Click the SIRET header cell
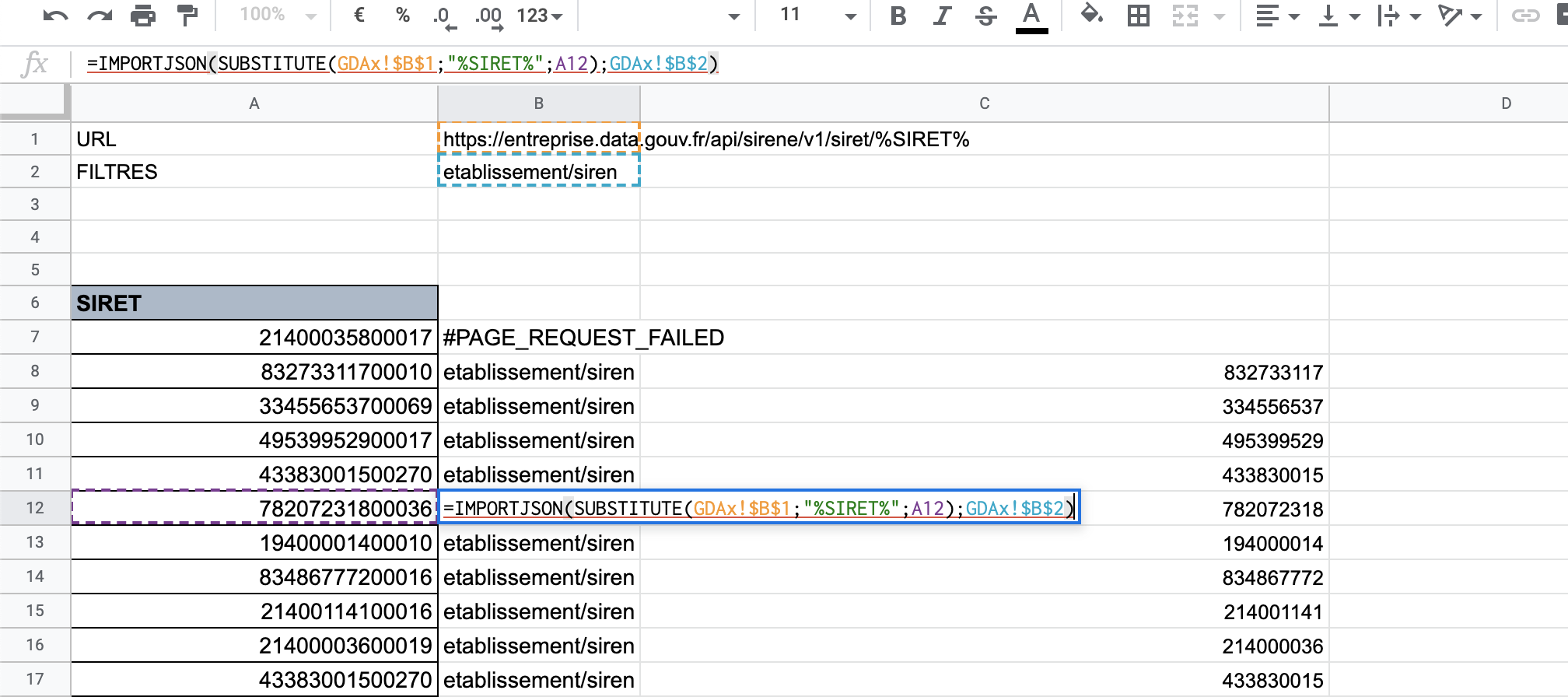1568x697 pixels. click(254, 303)
